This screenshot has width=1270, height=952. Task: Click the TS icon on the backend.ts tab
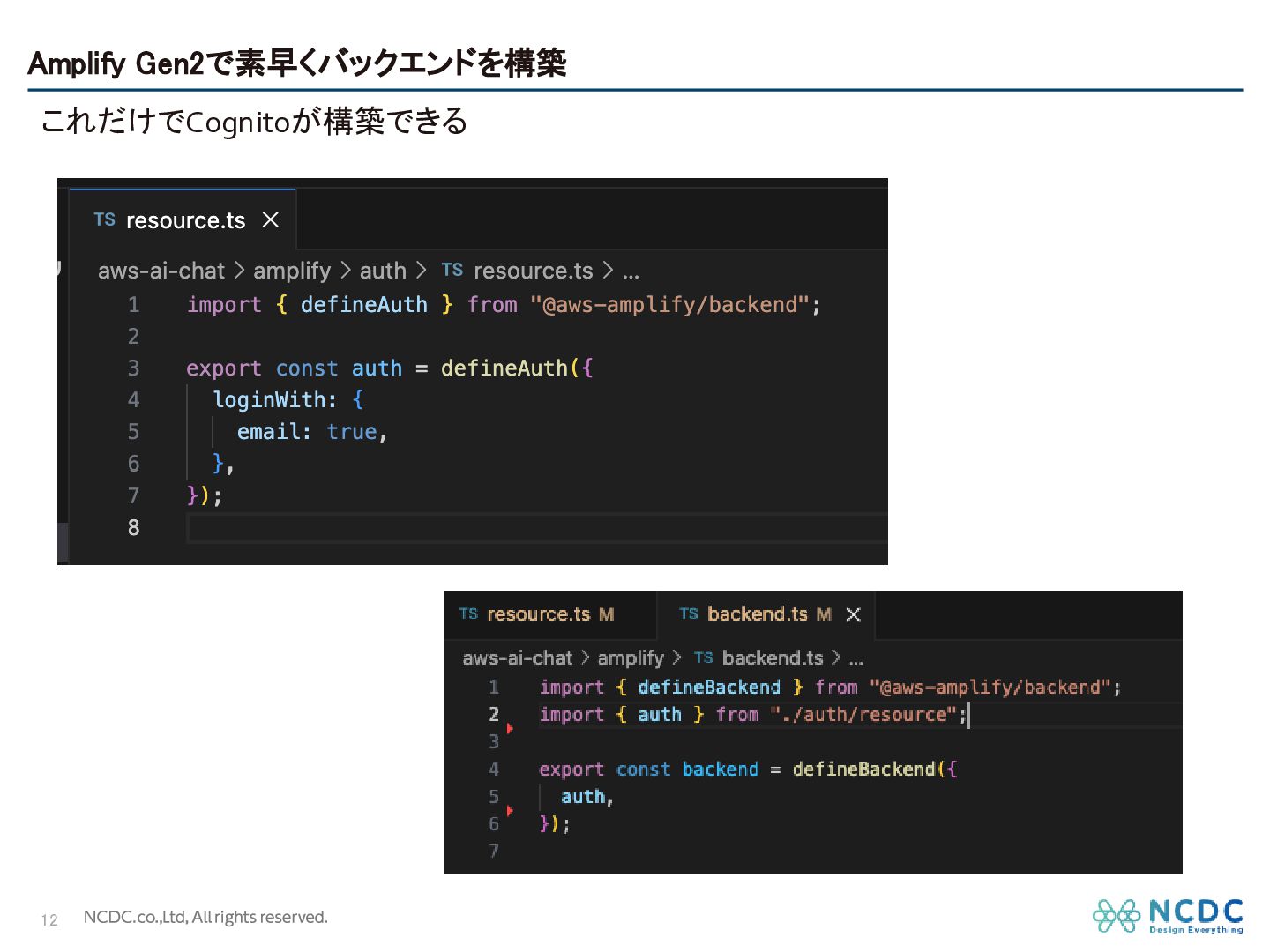(x=689, y=614)
